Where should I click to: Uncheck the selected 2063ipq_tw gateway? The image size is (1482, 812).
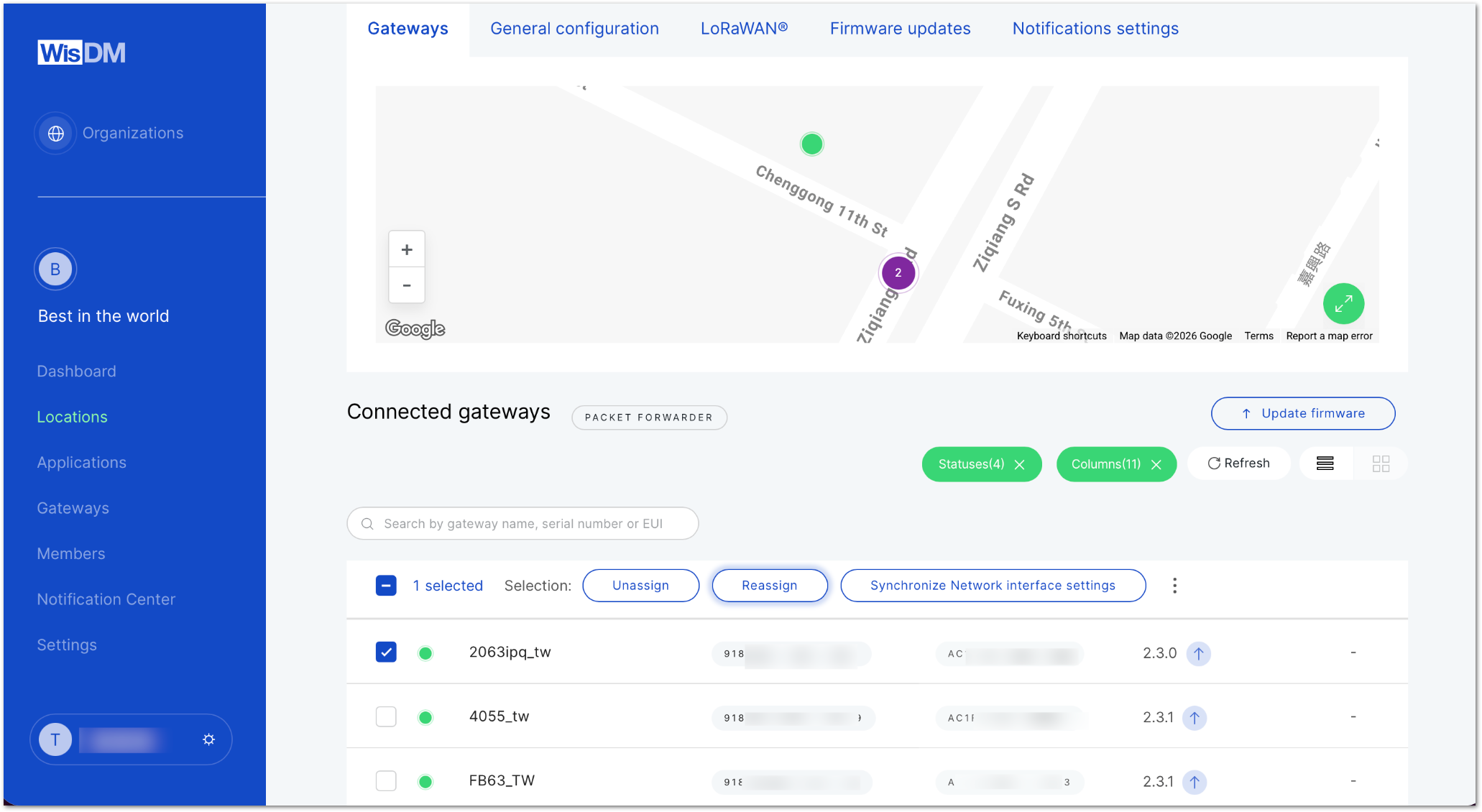point(386,652)
